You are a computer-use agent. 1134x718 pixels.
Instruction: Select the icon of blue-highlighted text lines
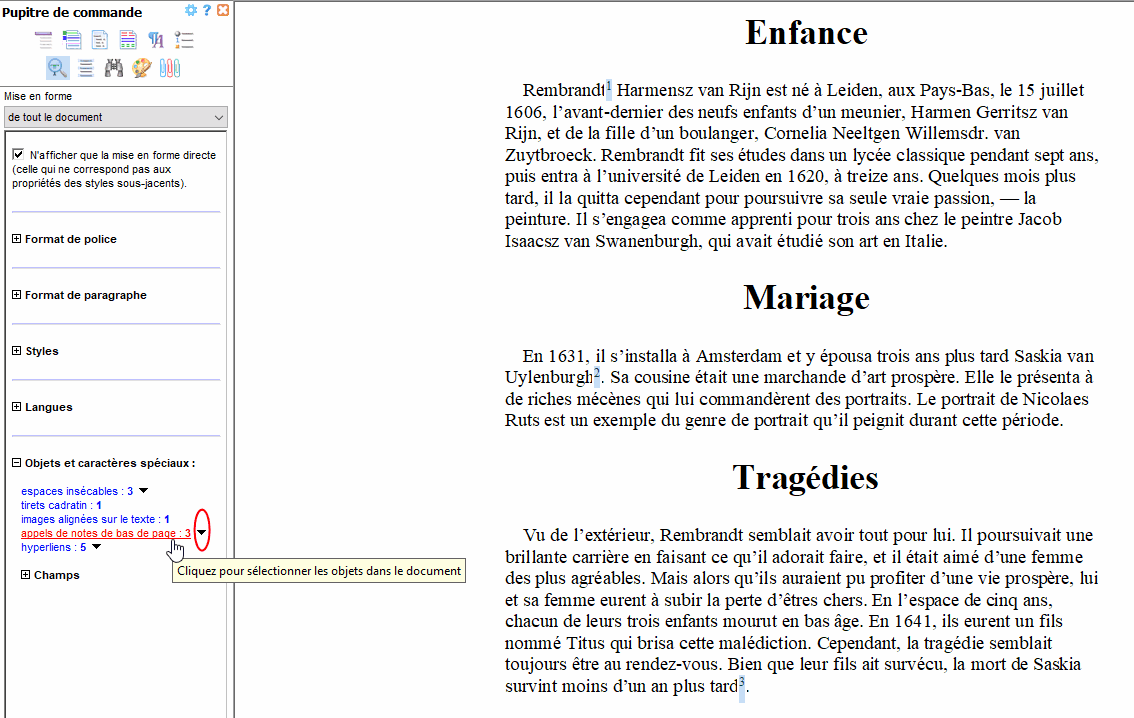[x=86, y=68]
